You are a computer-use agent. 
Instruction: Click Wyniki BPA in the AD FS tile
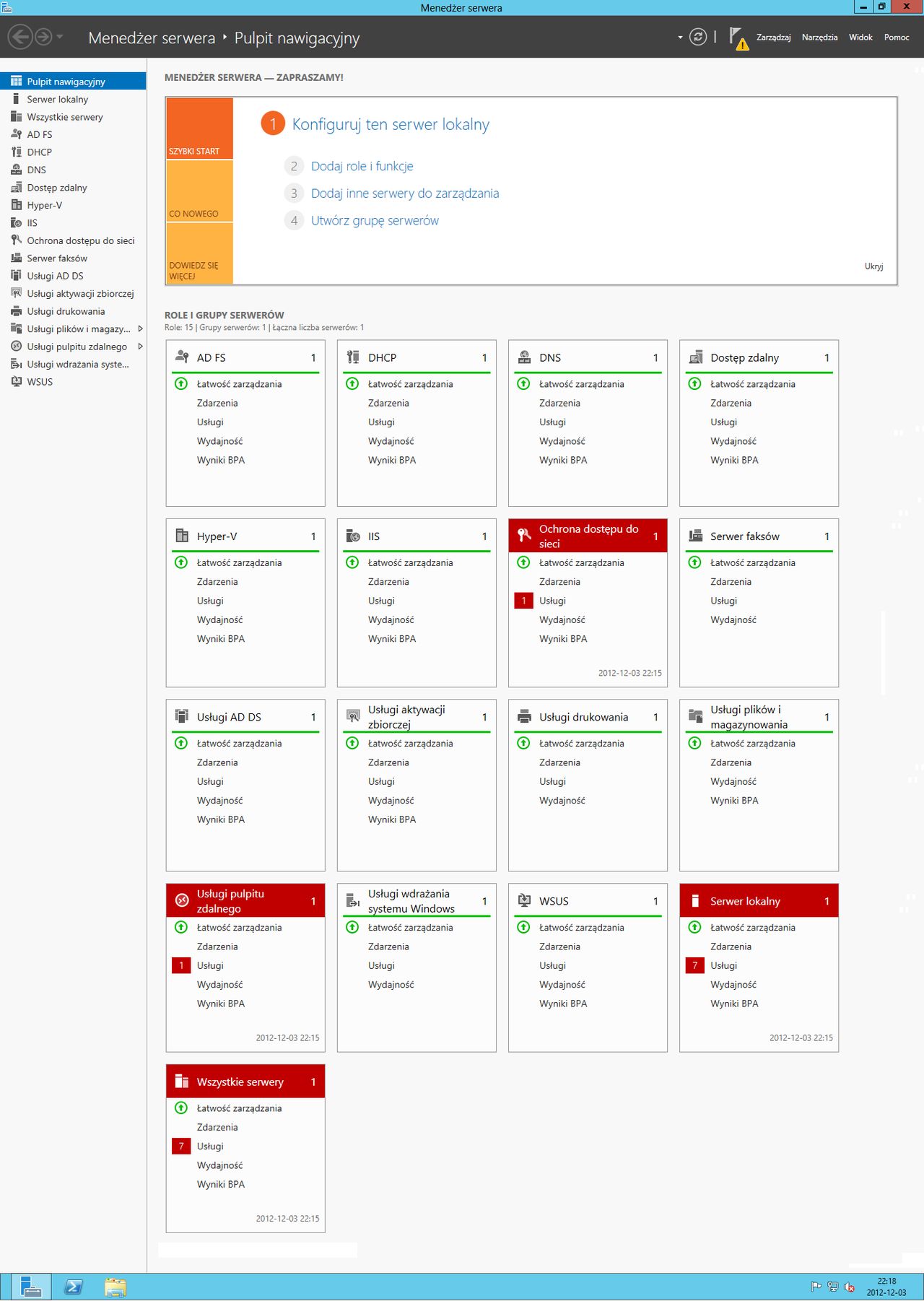pyautogui.click(x=221, y=460)
